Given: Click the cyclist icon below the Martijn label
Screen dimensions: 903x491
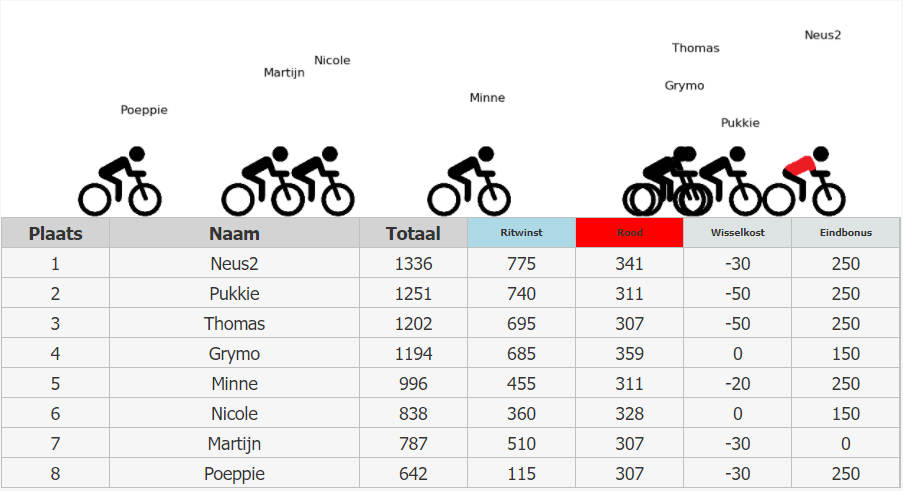Looking at the screenshot, I should click(262, 182).
